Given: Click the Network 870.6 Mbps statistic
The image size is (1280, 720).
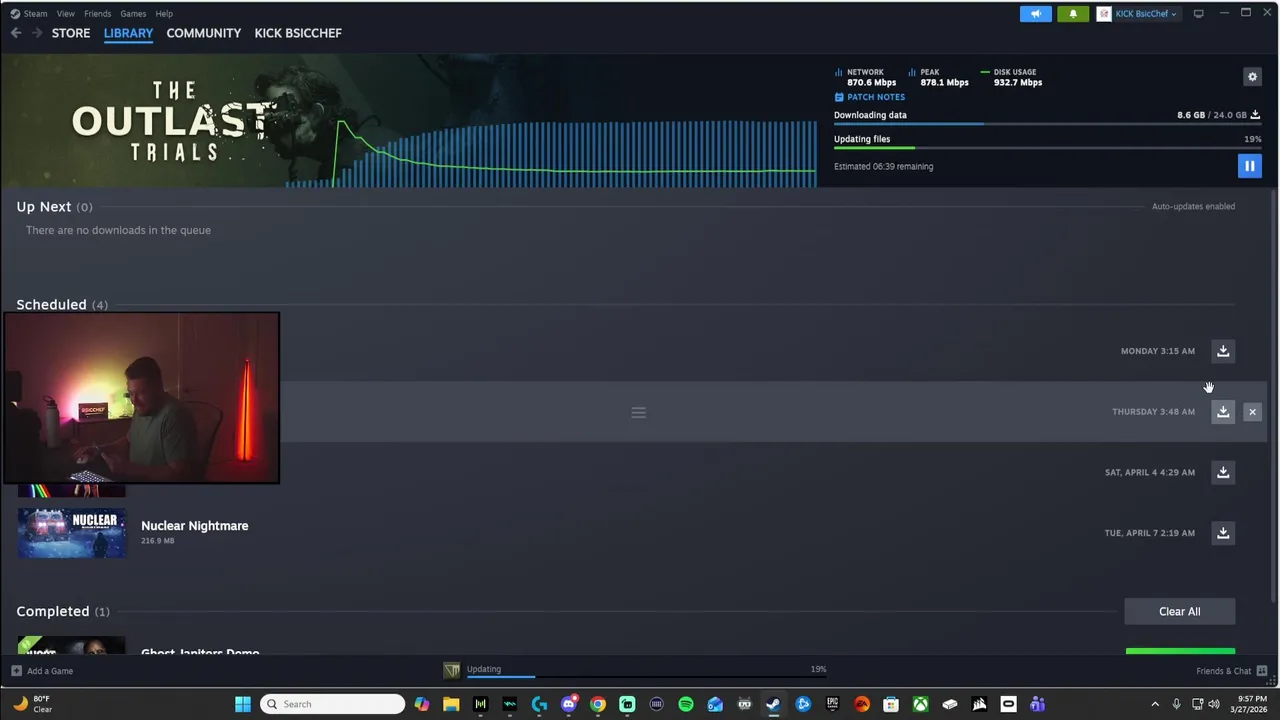Looking at the screenshot, I should point(866,77).
